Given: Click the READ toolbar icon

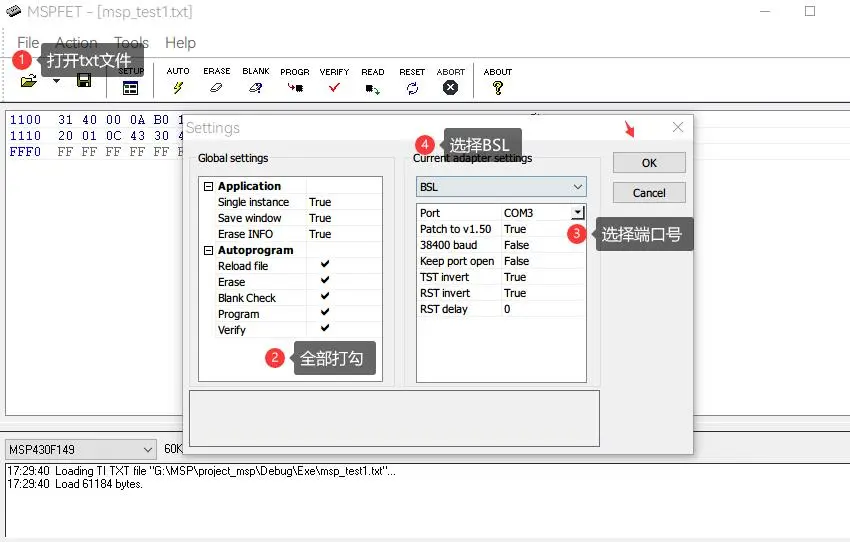Looking at the screenshot, I should coord(372,87).
